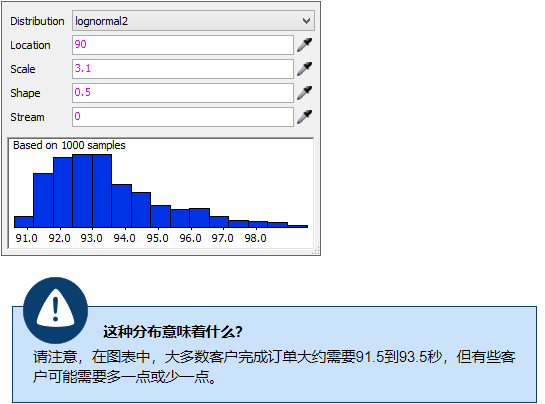Click the heading '这种分布意味着什么?'
Image resolution: width=545 pixels, height=404 pixels.
click(x=173, y=332)
